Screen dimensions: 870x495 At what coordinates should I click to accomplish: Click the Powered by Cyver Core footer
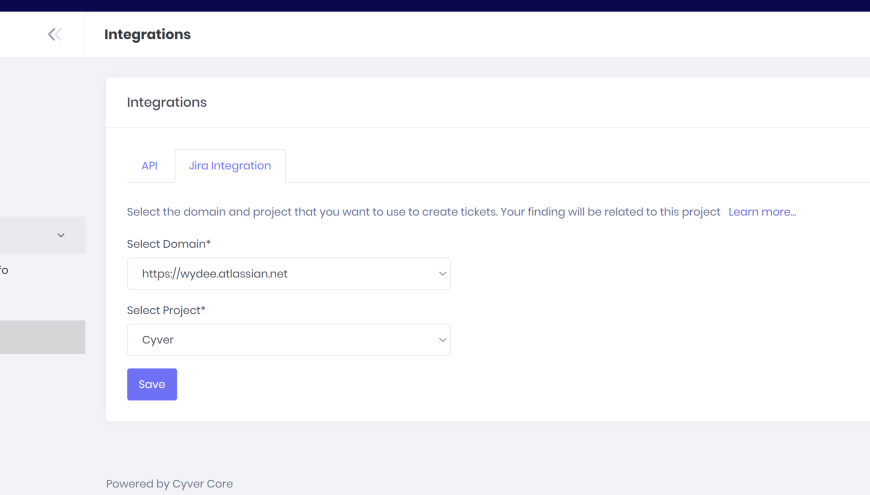[169, 484]
